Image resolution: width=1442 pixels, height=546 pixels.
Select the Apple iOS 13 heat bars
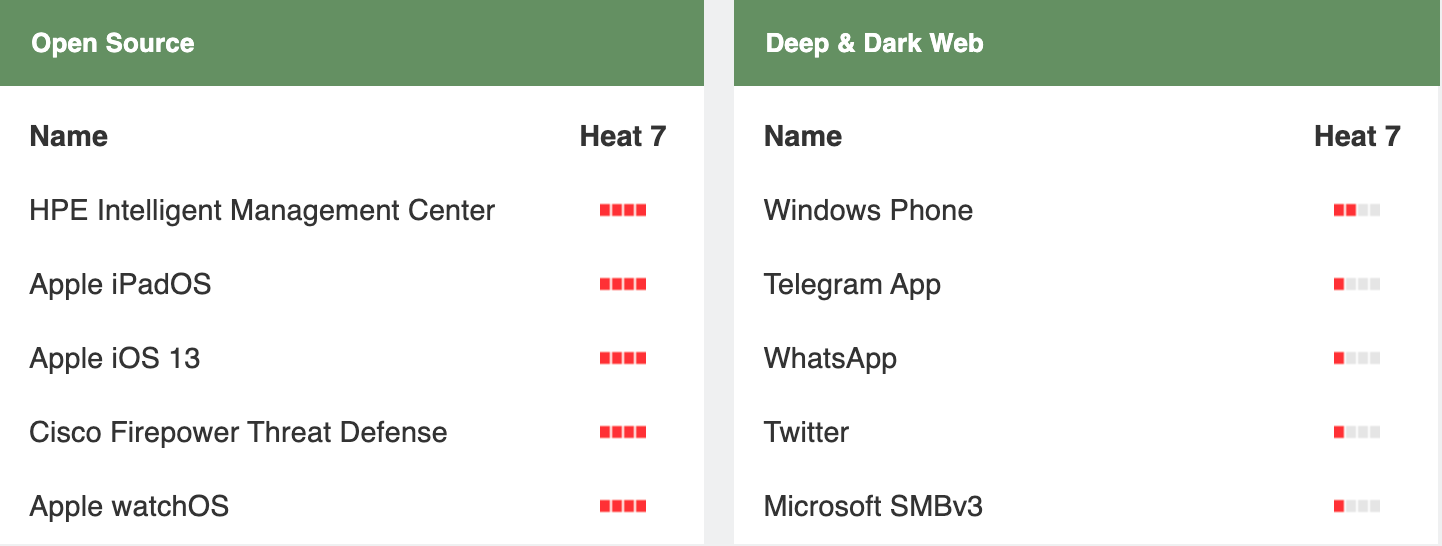click(623, 358)
